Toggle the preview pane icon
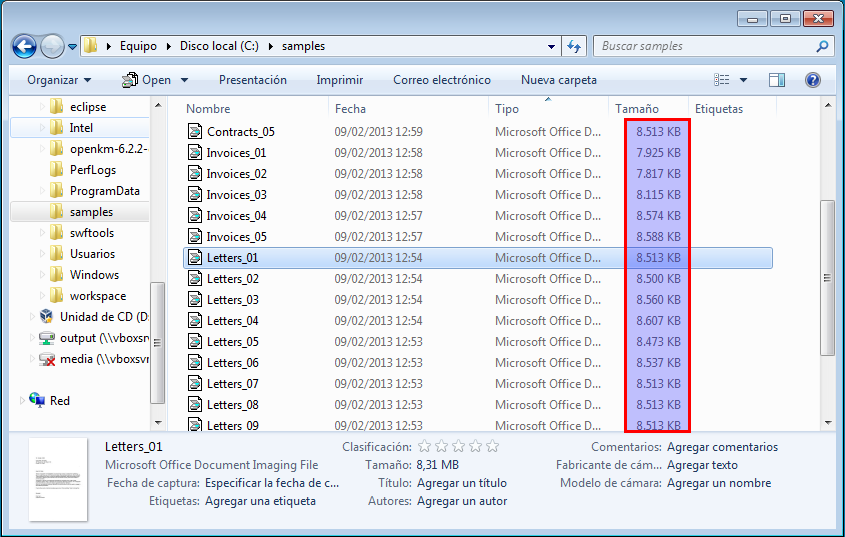Viewport: 845px width, 537px height. tap(777, 80)
